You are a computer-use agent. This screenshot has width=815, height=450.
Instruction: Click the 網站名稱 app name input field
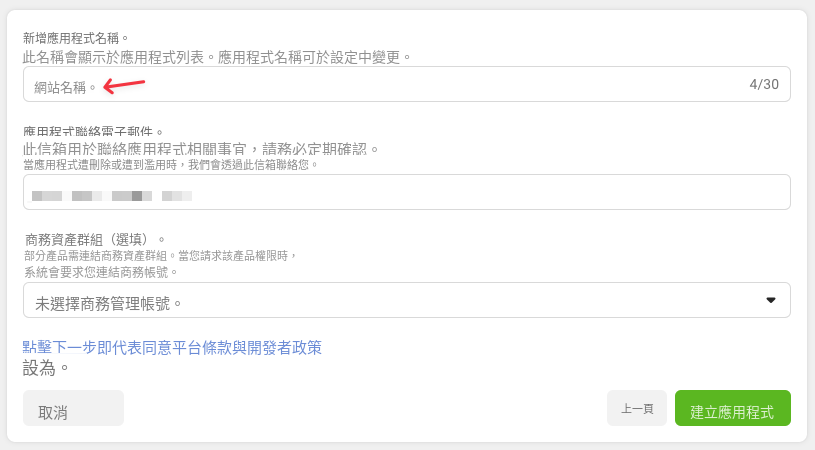pyautogui.click(x=406, y=84)
